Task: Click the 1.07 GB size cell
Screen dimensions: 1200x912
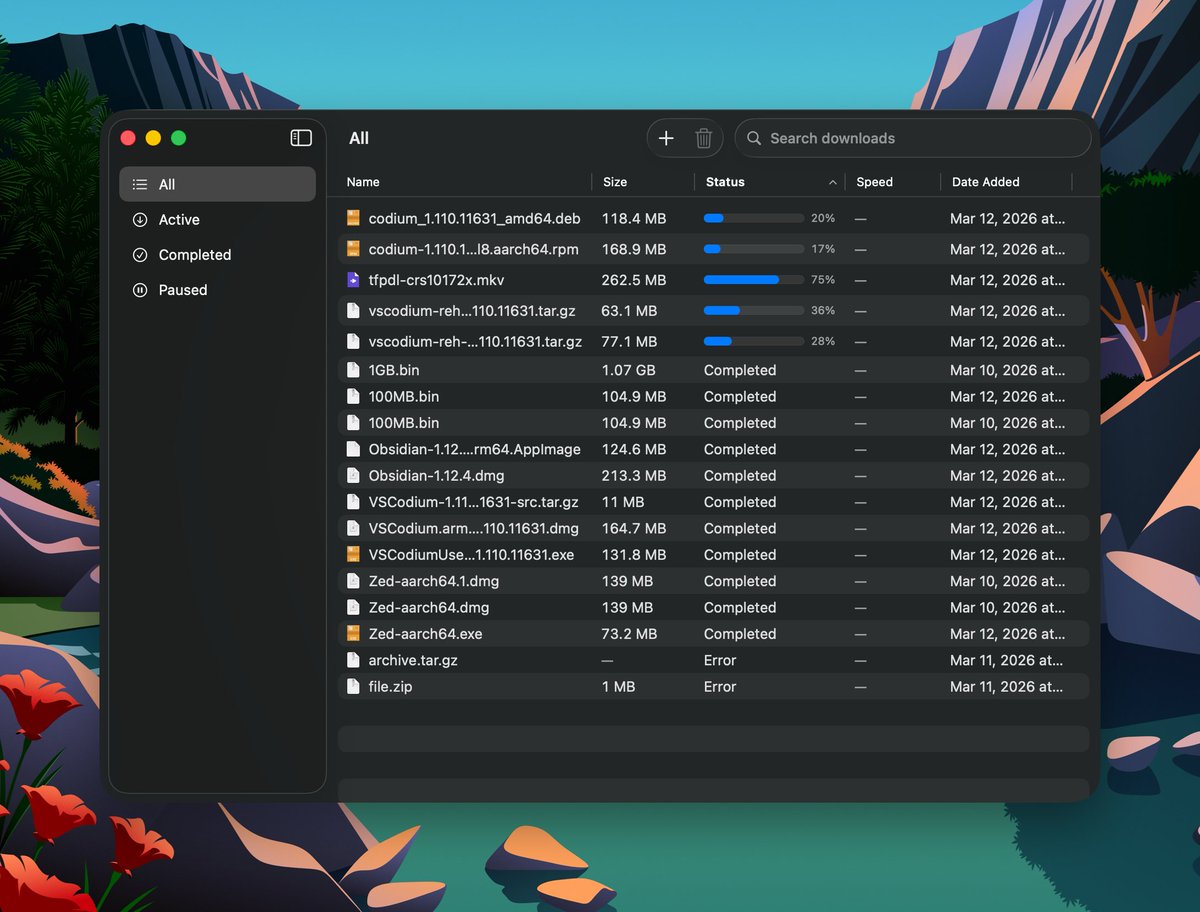Action: point(628,370)
